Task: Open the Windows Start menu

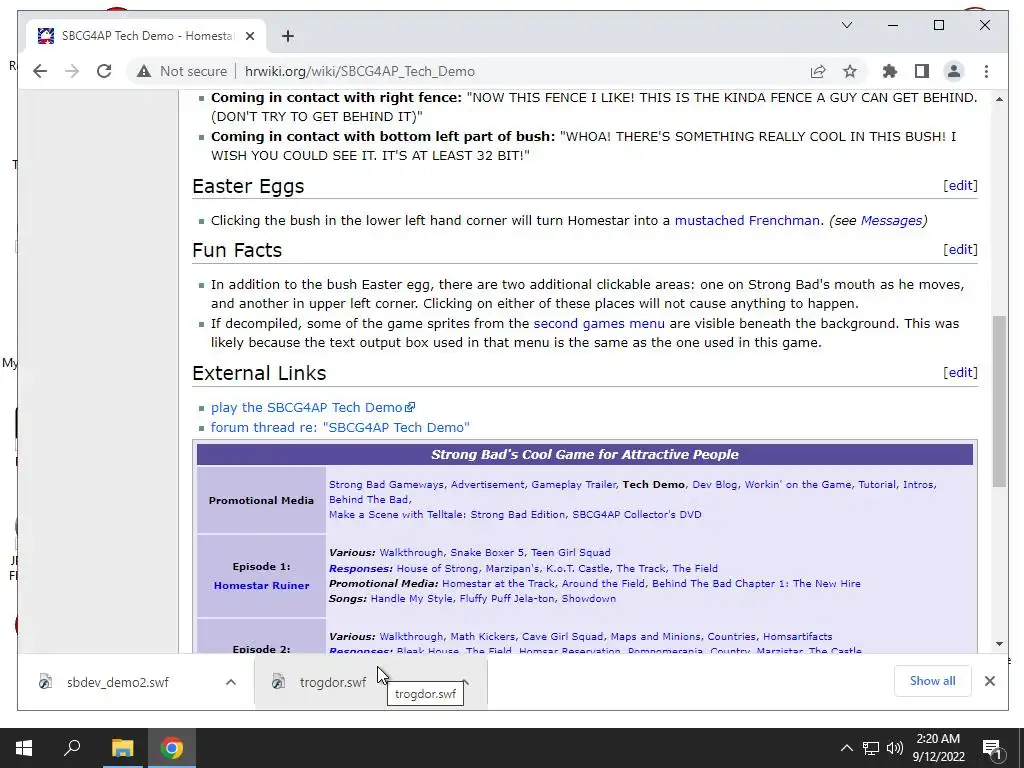Action: 24,748
